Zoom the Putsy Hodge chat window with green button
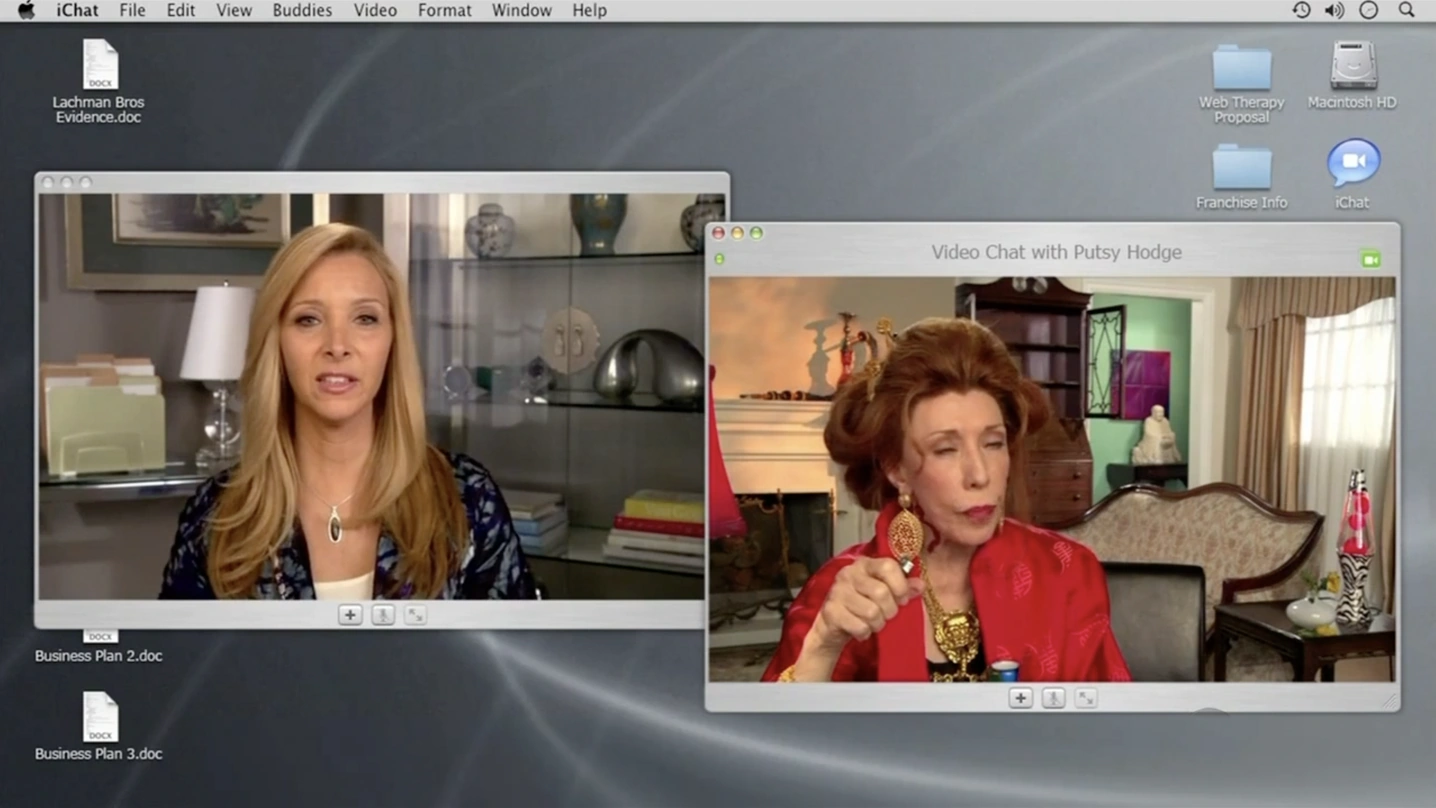This screenshot has width=1436, height=808. click(756, 233)
